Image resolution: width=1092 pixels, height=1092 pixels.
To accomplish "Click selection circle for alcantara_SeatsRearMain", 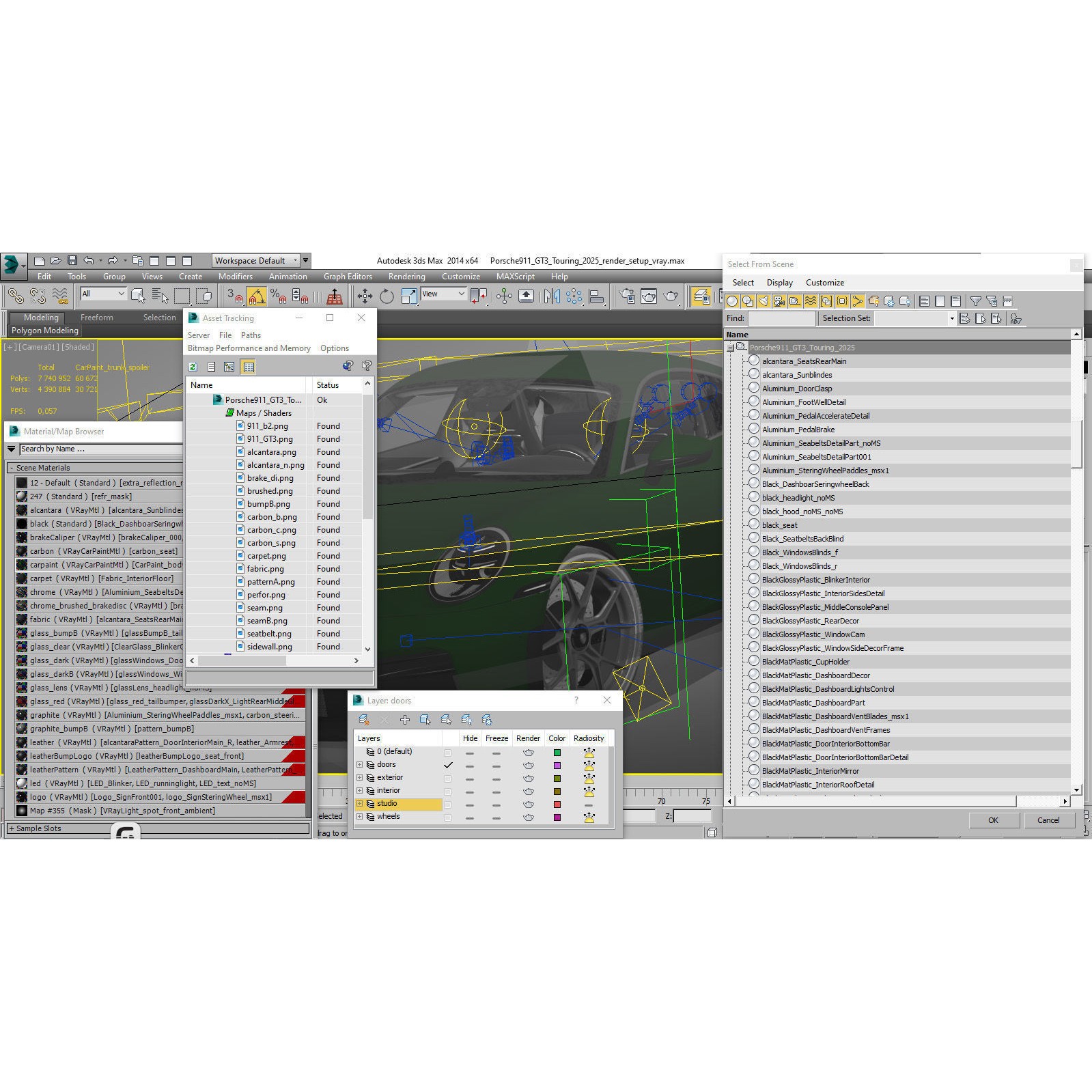I will [754, 361].
